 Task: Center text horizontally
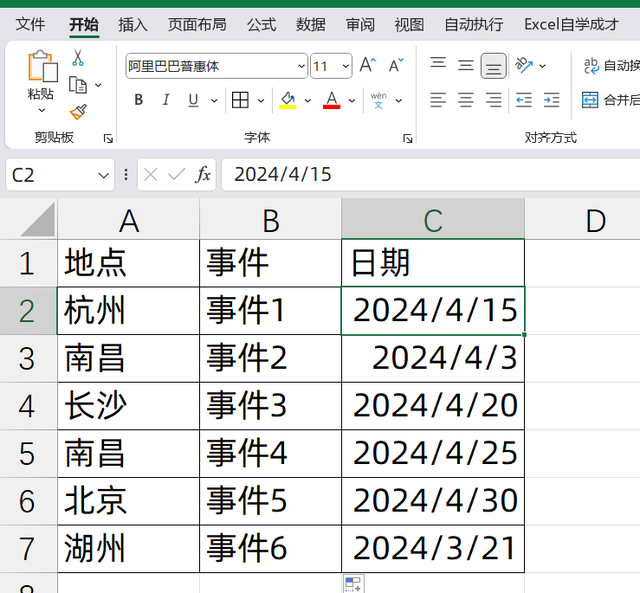[465, 100]
